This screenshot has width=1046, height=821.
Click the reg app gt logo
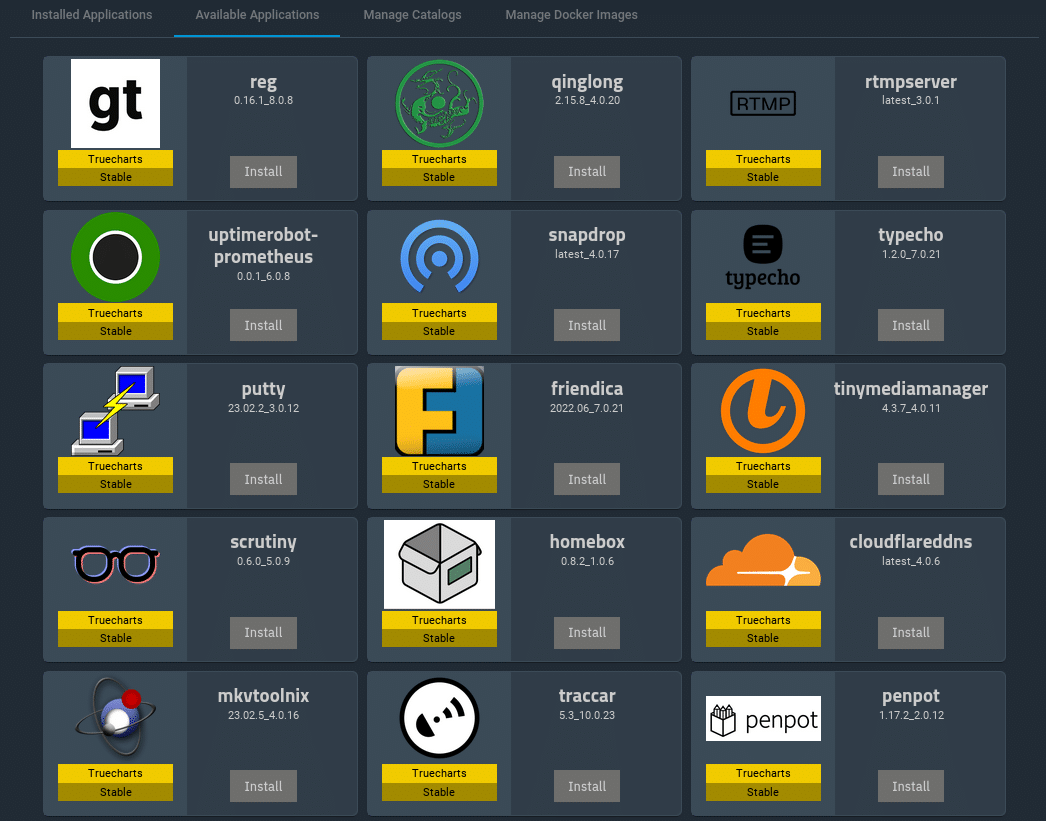pyautogui.click(x=115, y=103)
